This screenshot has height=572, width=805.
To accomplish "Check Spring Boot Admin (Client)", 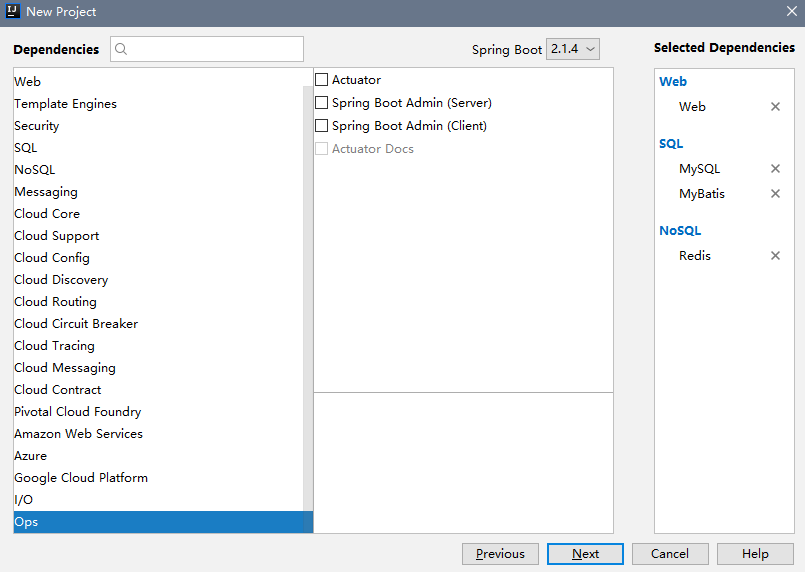I will coord(321,126).
